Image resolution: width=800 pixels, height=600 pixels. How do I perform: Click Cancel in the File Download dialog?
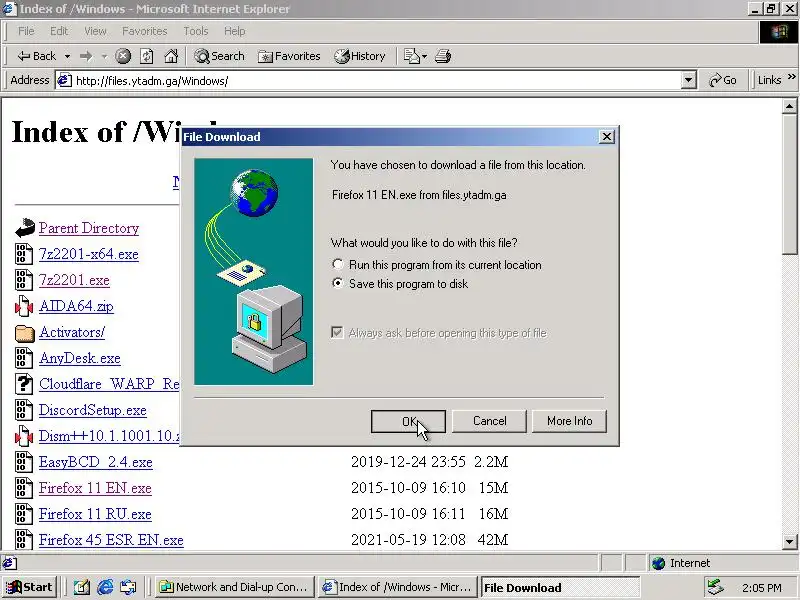(x=489, y=421)
